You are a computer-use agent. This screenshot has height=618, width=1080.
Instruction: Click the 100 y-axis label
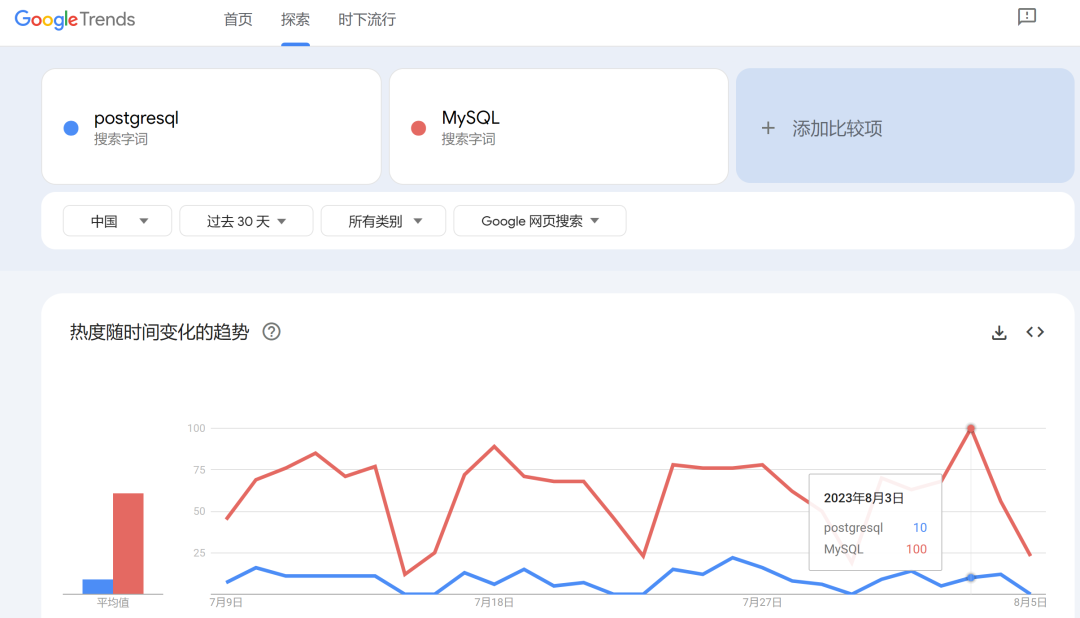(196, 429)
